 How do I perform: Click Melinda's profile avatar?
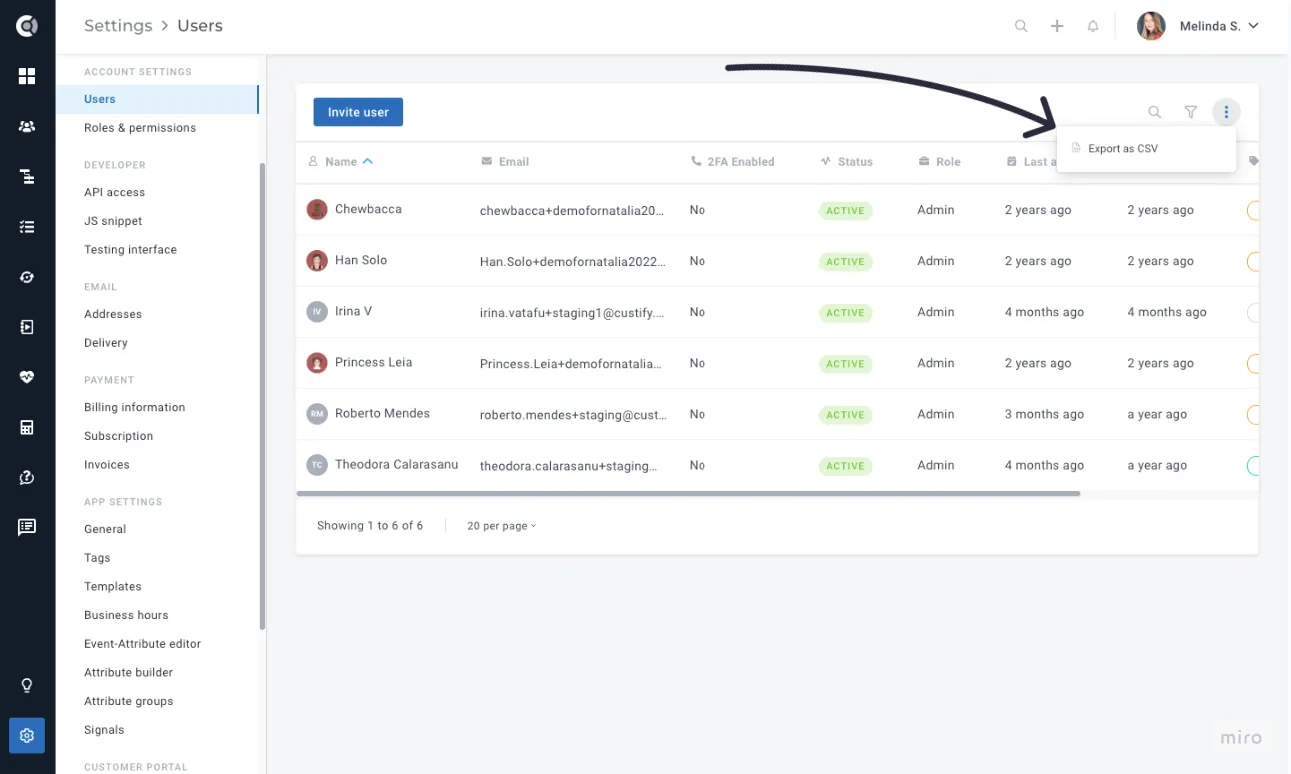(1151, 26)
